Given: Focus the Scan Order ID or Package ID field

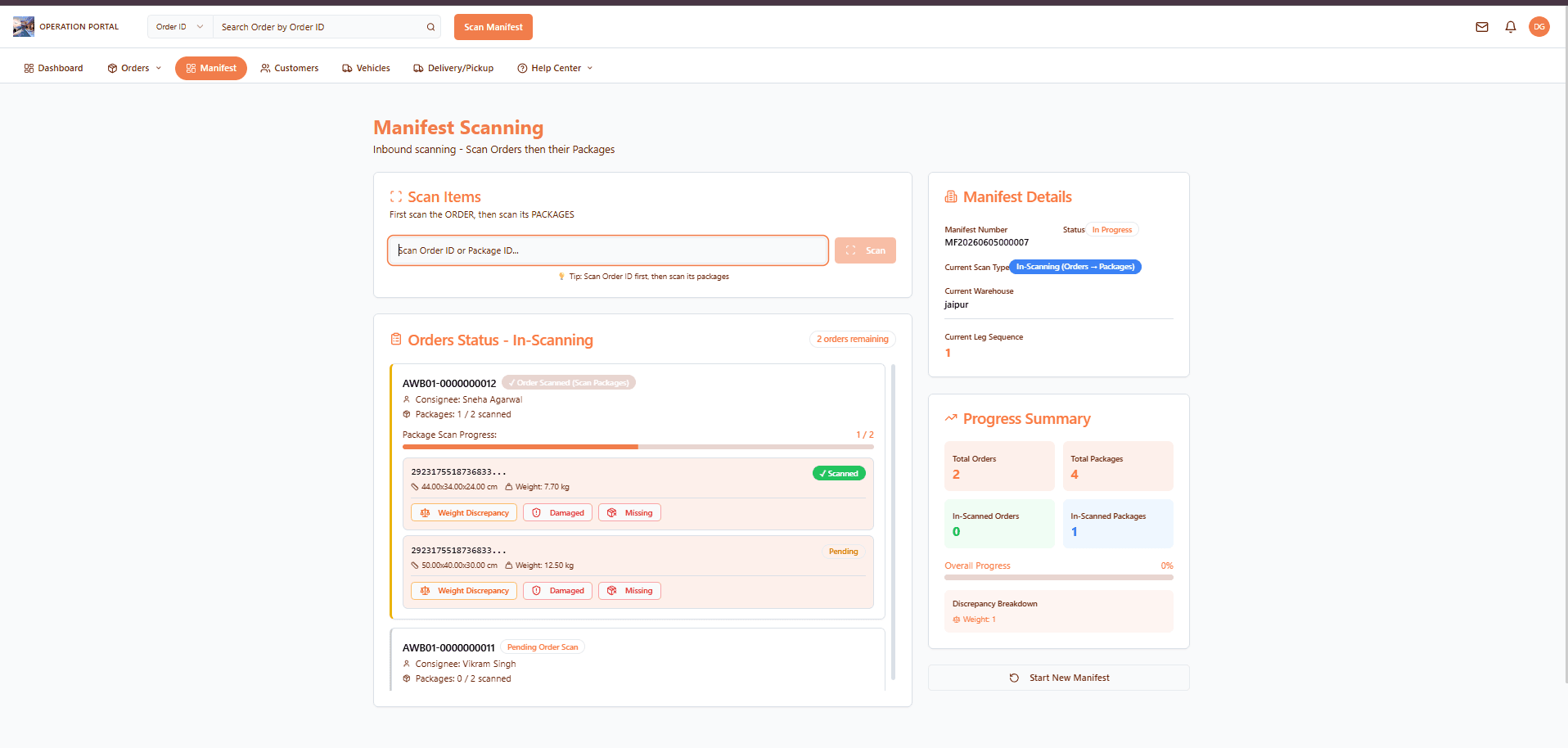Looking at the screenshot, I should pos(608,250).
